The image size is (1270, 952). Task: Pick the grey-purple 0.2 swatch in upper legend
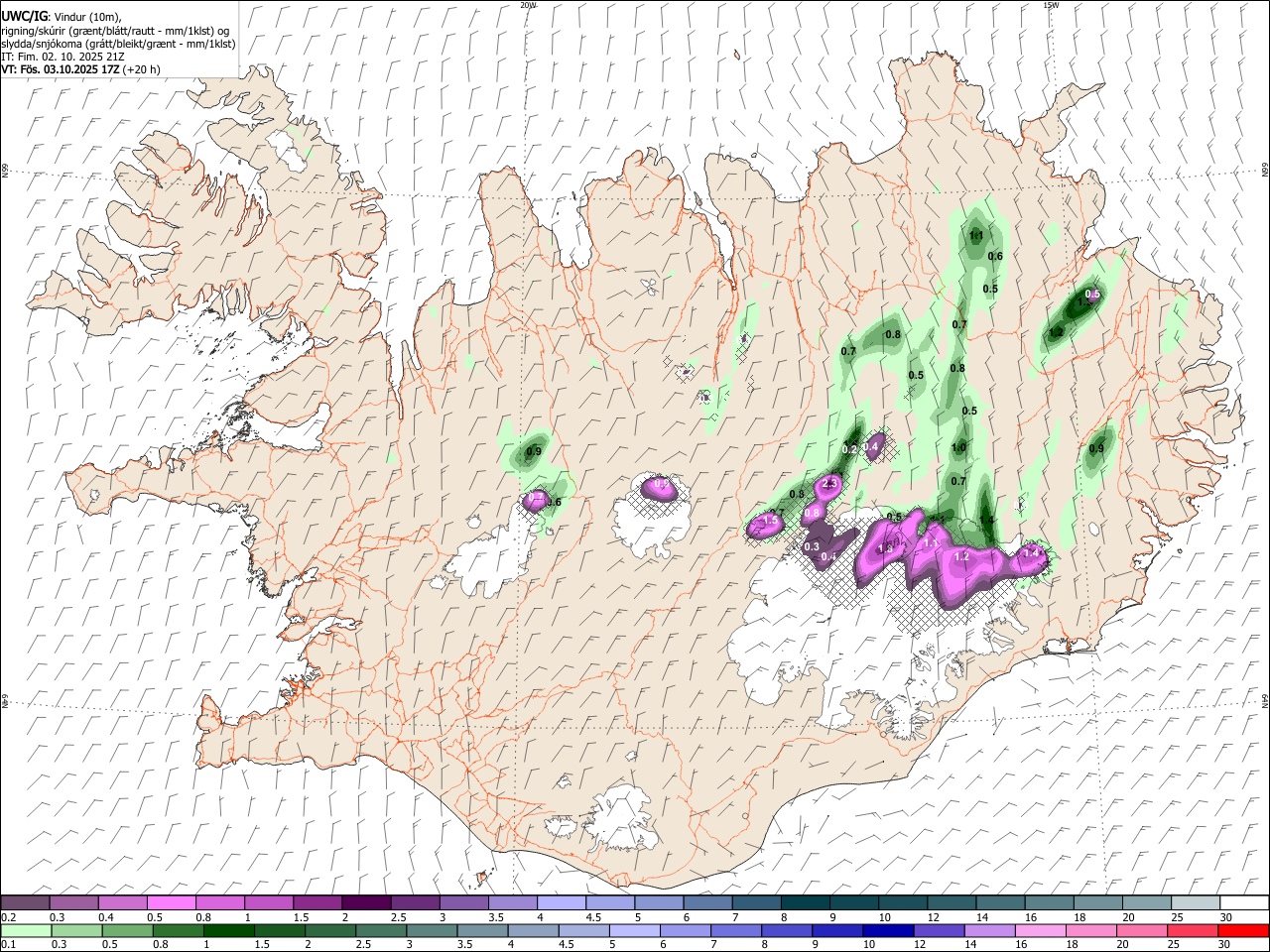(x=26, y=902)
